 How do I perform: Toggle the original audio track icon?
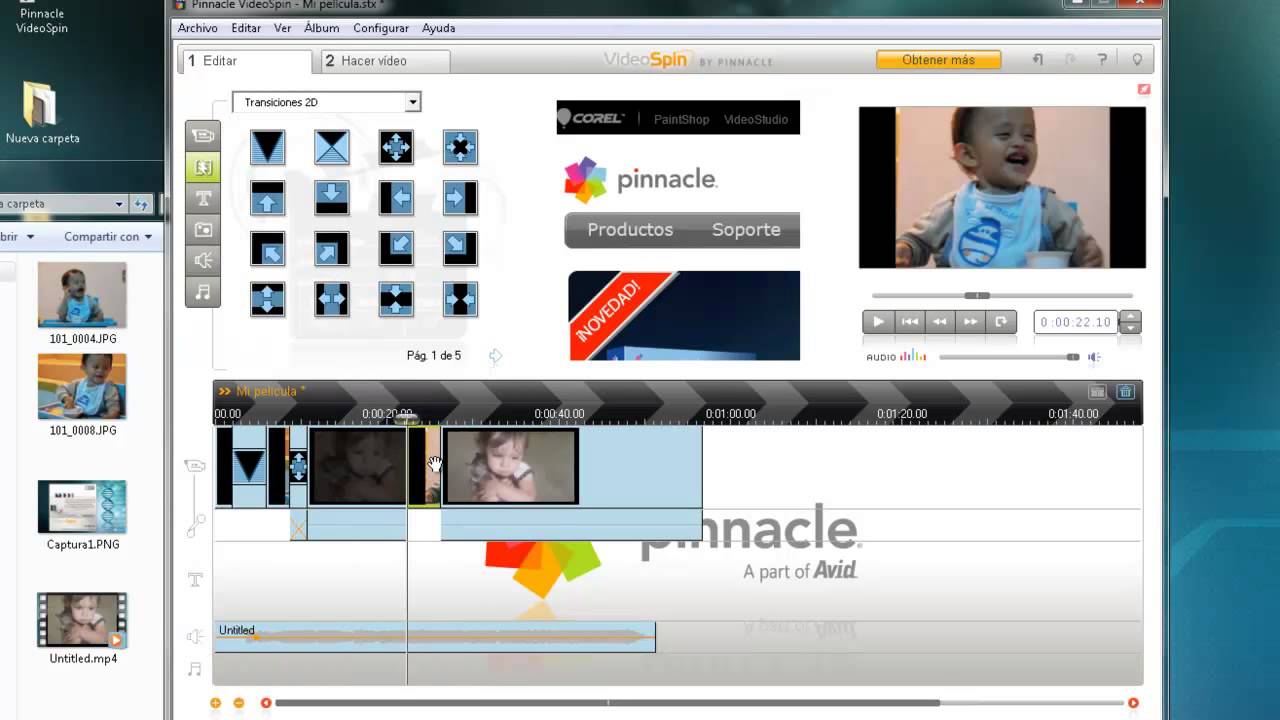(x=195, y=524)
